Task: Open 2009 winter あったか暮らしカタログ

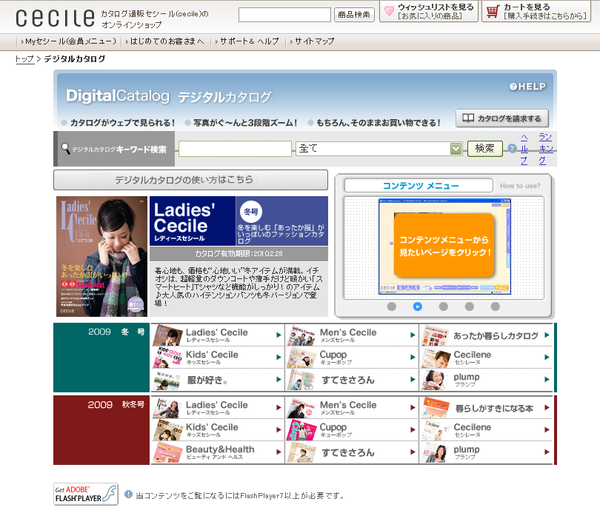Action: tap(486, 335)
